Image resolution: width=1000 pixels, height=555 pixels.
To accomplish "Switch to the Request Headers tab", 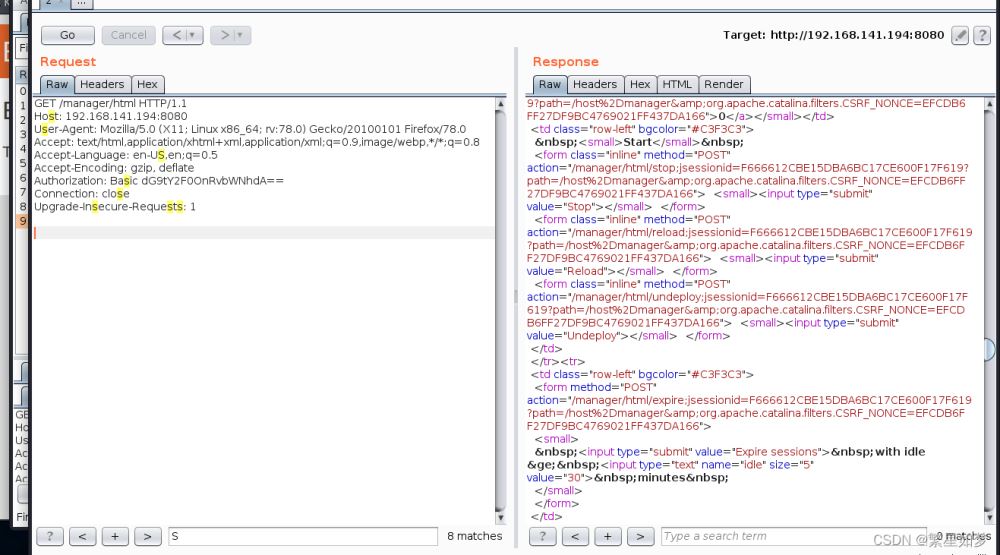I will (102, 85).
